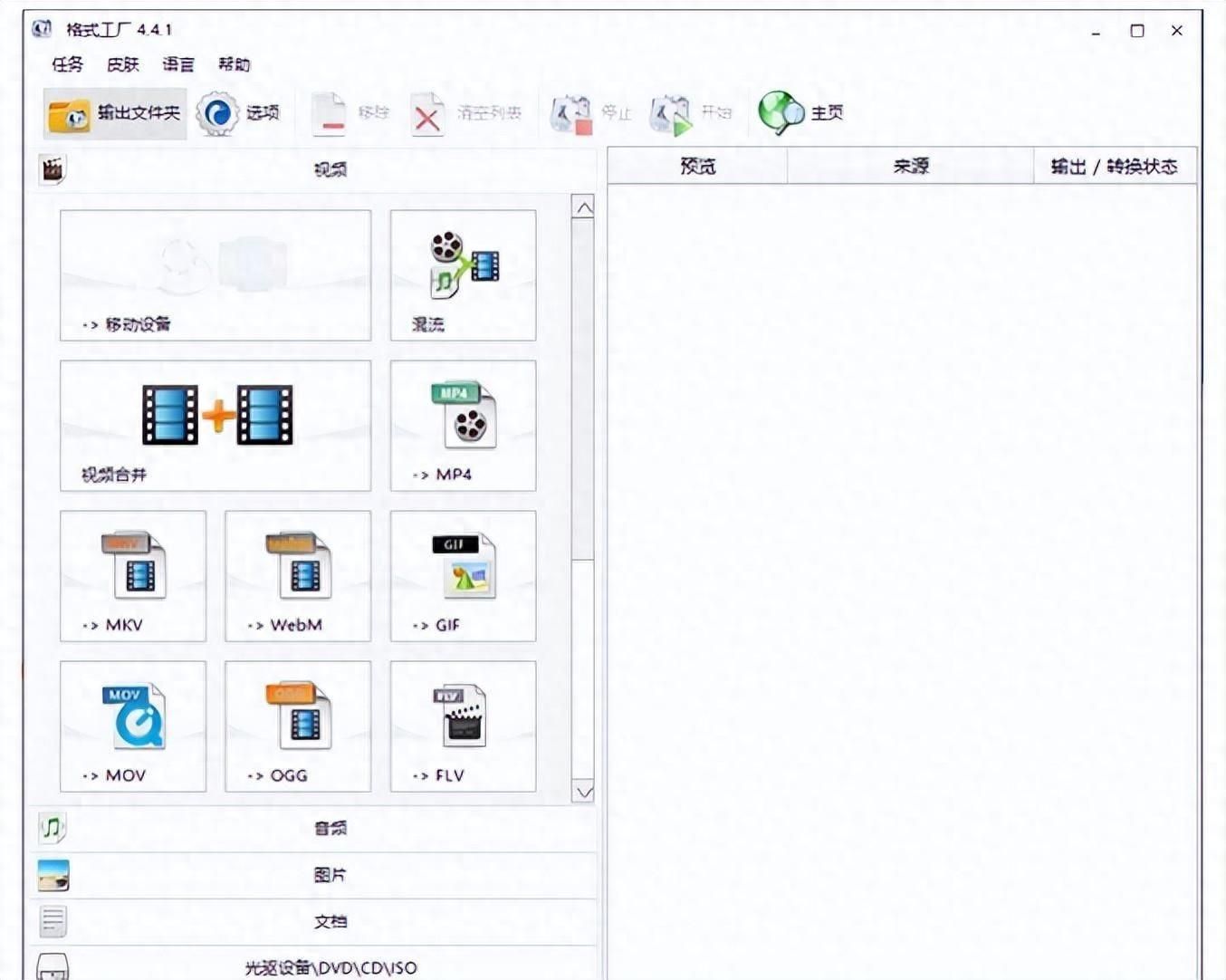Screen dimensions: 1226x980
Task: Click the 移除 remove toolbar icon
Action: (x=330, y=114)
